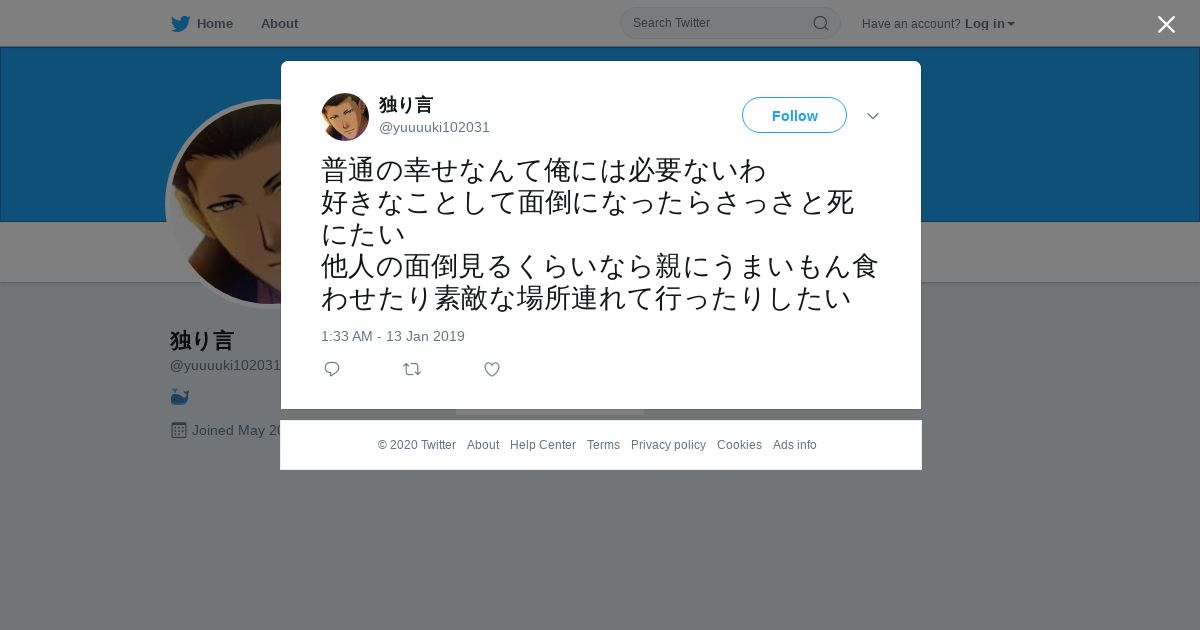The width and height of the screenshot is (1200, 630).
Task: Open the Cookies footer link
Action: pyautogui.click(x=739, y=445)
